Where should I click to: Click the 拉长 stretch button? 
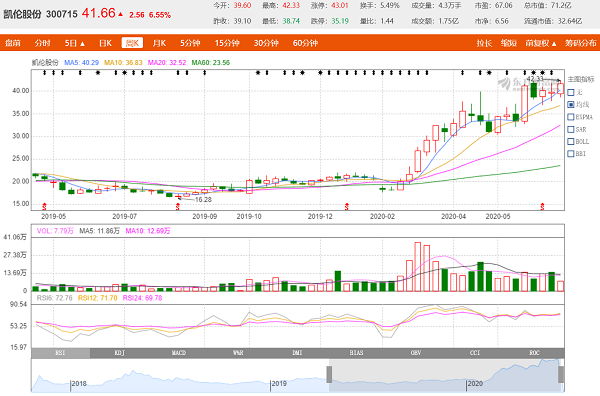pyautogui.click(x=484, y=43)
